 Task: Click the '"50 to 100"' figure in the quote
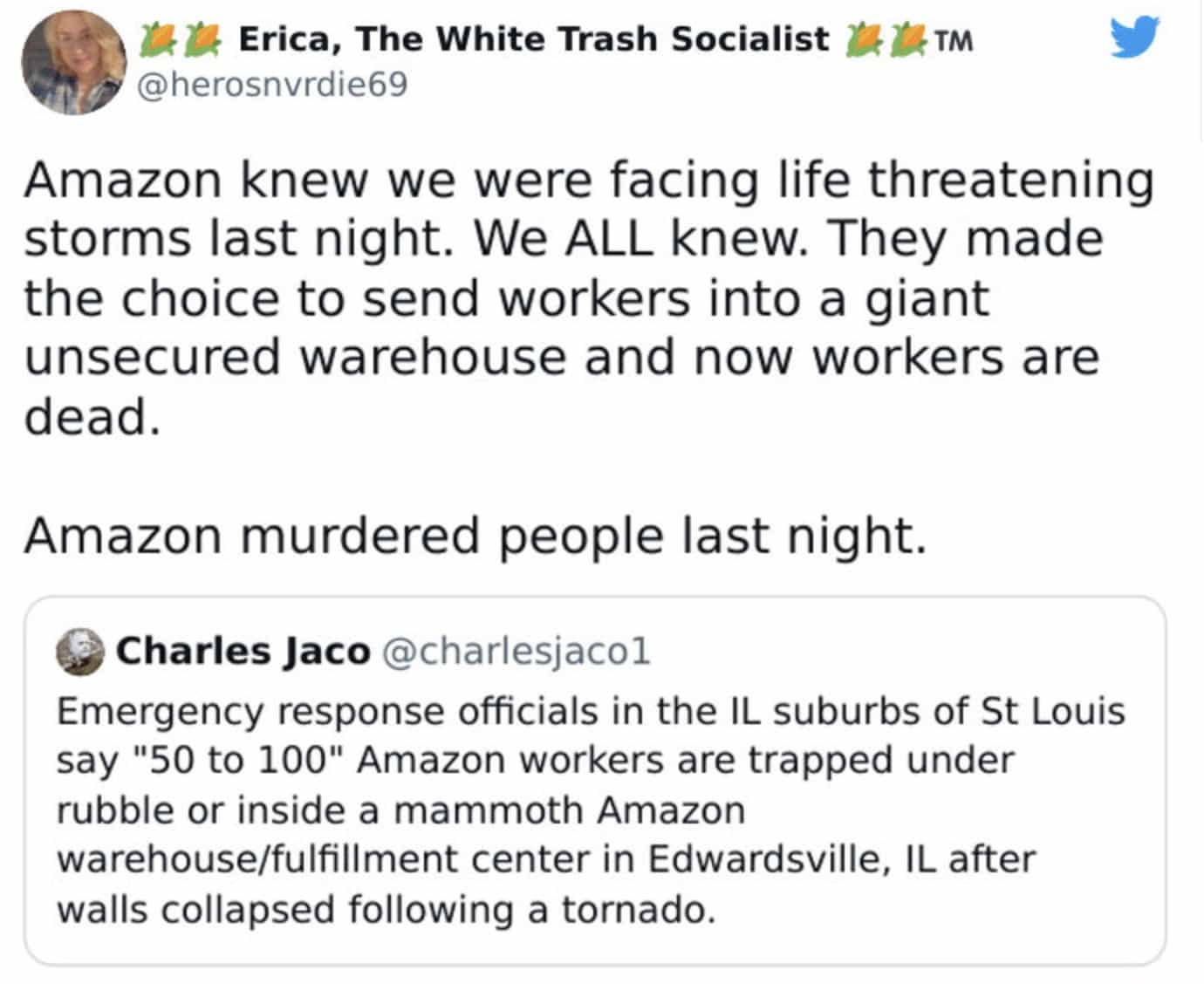[242, 760]
